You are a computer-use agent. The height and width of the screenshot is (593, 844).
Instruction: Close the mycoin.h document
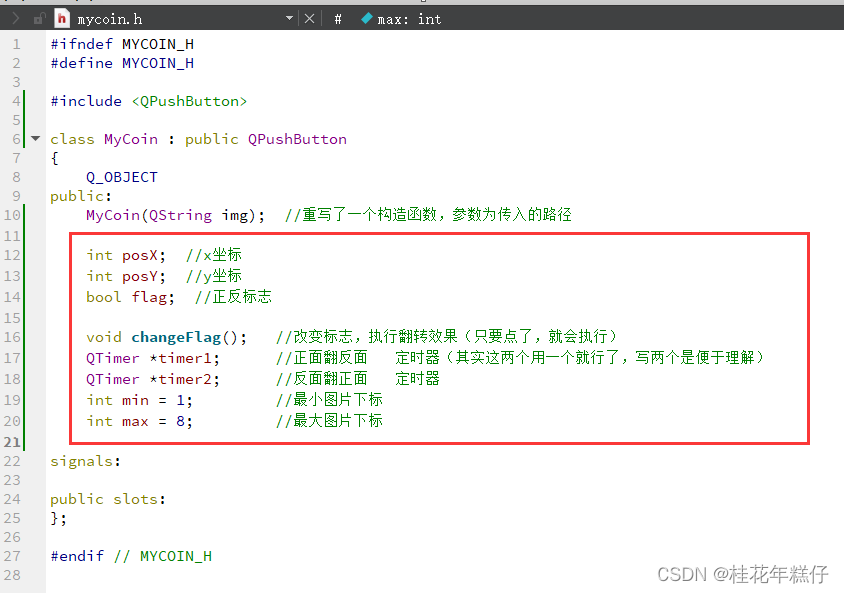pos(310,19)
